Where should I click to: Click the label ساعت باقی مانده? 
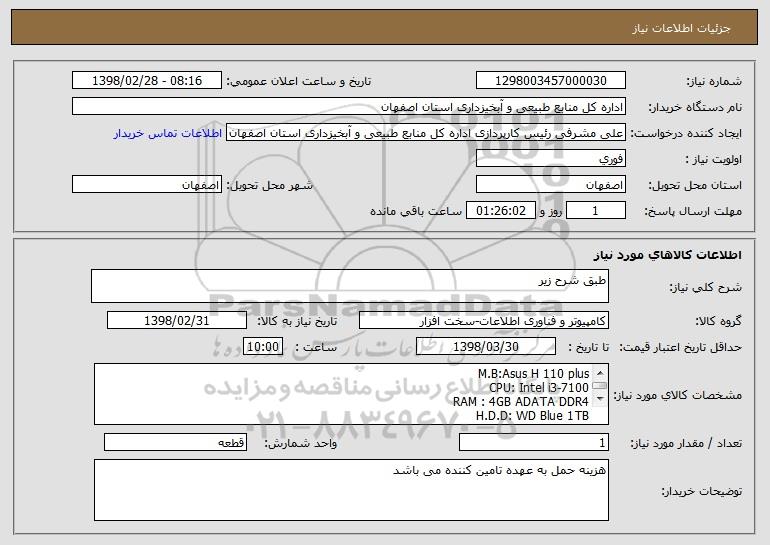click(x=416, y=211)
